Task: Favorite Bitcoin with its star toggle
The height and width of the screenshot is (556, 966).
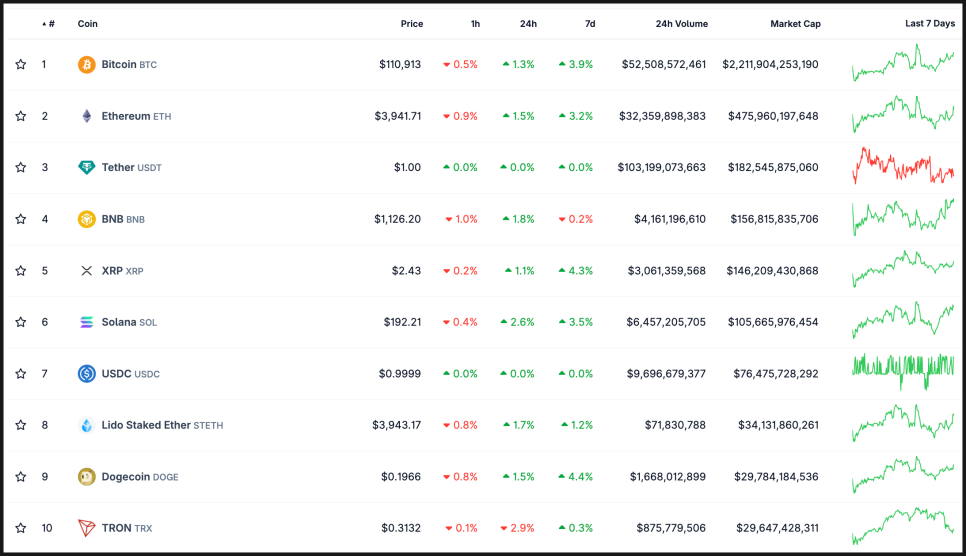Action: pyautogui.click(x=21, y=65)
